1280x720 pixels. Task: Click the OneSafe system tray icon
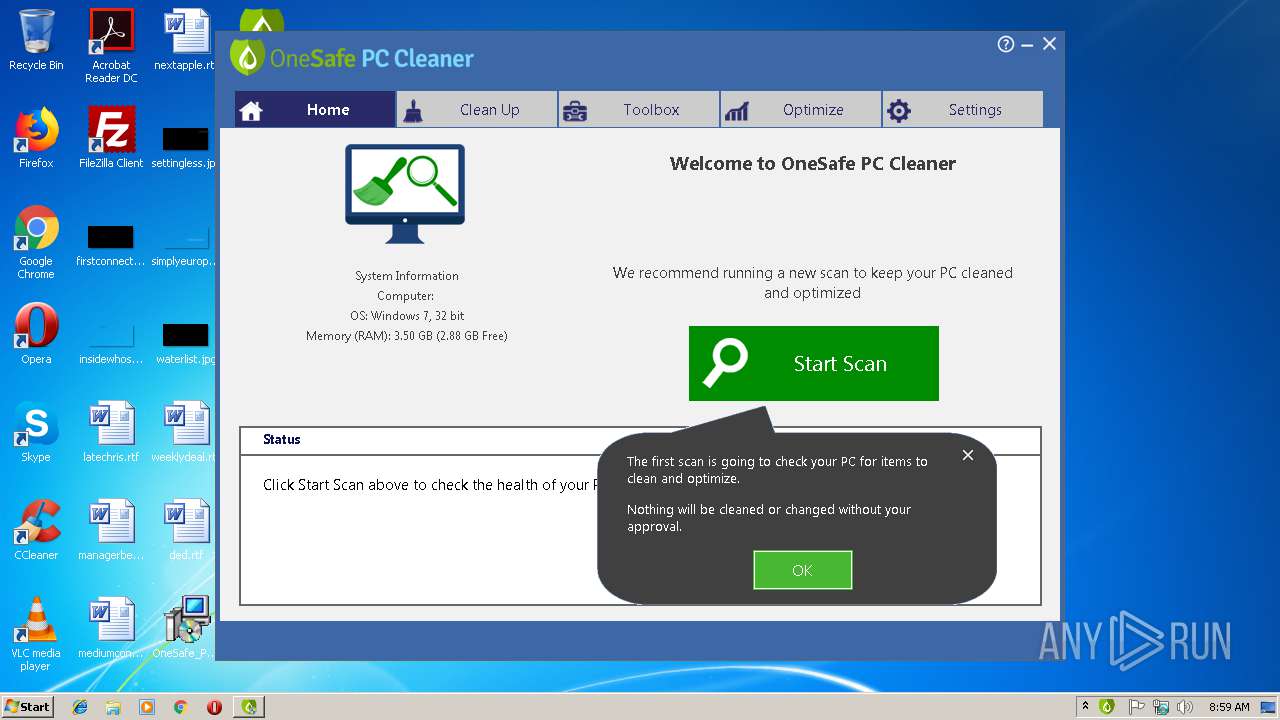pos(1107,706)
